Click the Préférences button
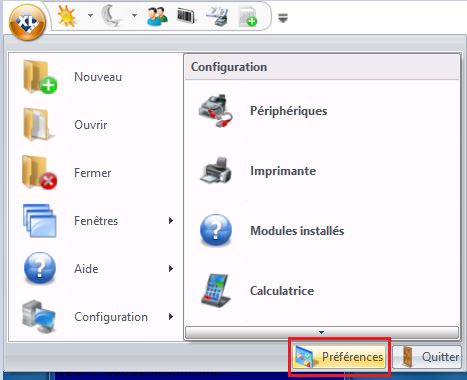 pos(339,357)
